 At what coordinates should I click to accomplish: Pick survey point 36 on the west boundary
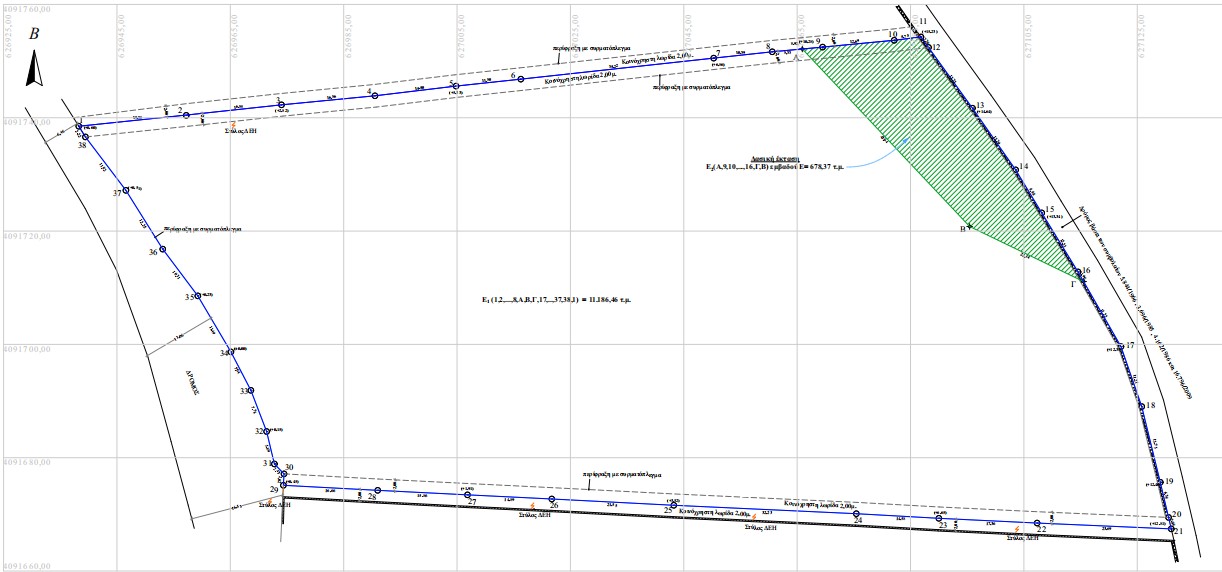click(x=162, y=249)
